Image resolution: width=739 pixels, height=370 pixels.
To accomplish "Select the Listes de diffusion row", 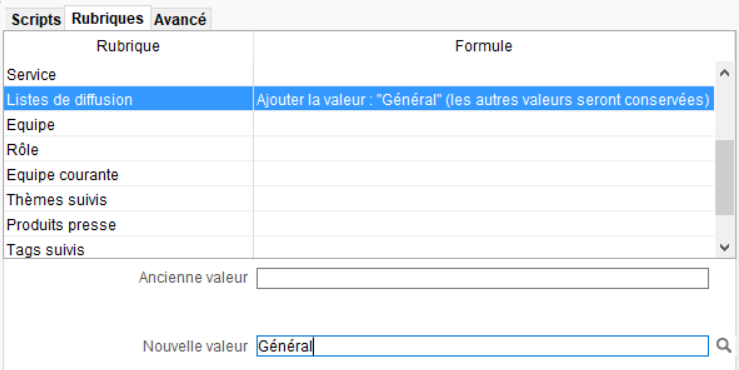I will [359, 99].
